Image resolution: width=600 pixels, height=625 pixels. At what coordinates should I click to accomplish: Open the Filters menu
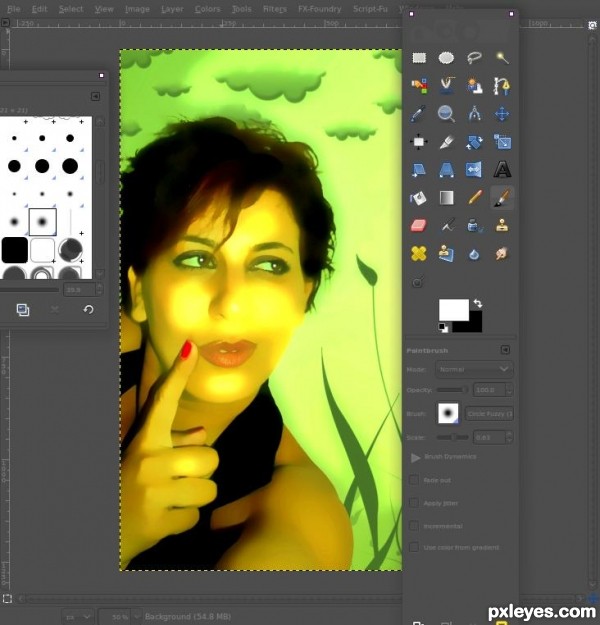point(275,9)
